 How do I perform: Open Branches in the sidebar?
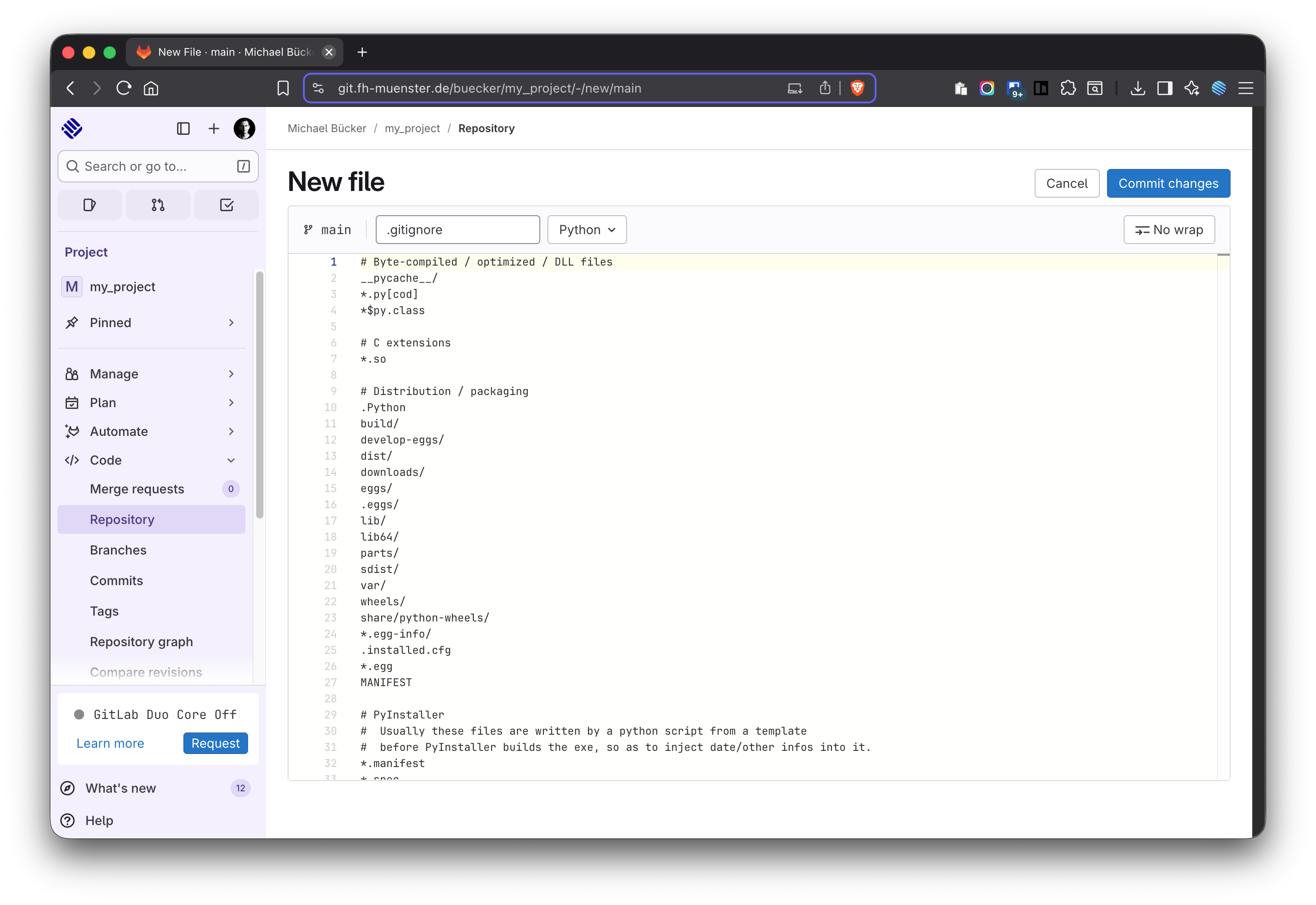pos(118,550)
